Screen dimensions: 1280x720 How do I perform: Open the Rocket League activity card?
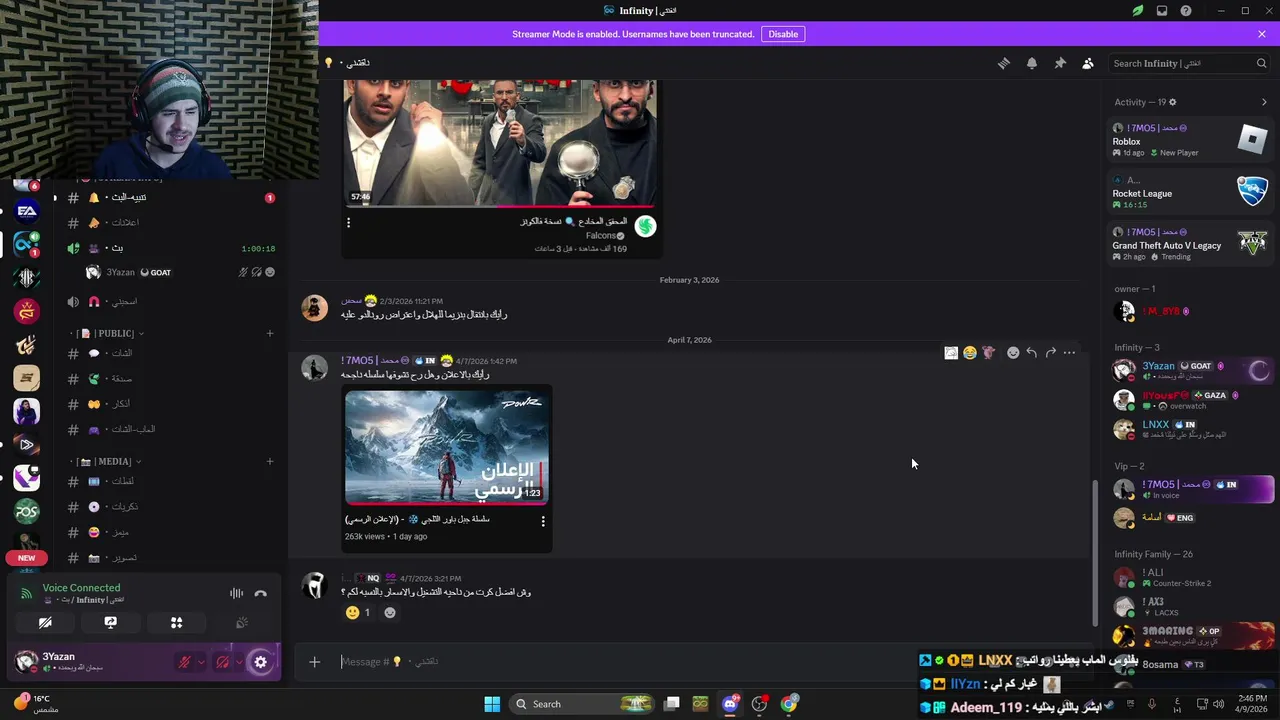tap(1190, 192)
